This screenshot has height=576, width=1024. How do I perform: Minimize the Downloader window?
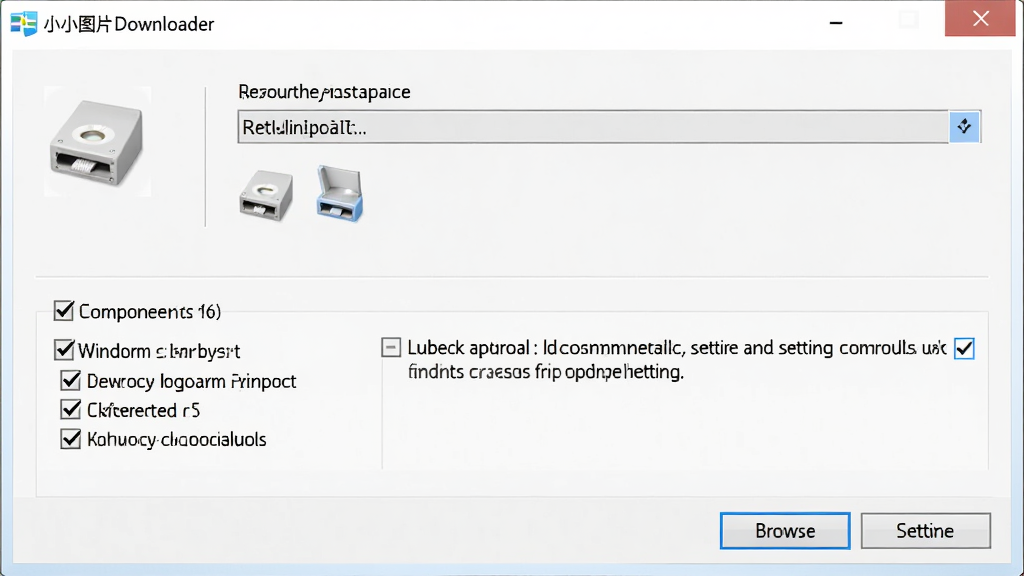tap(836, 23)
